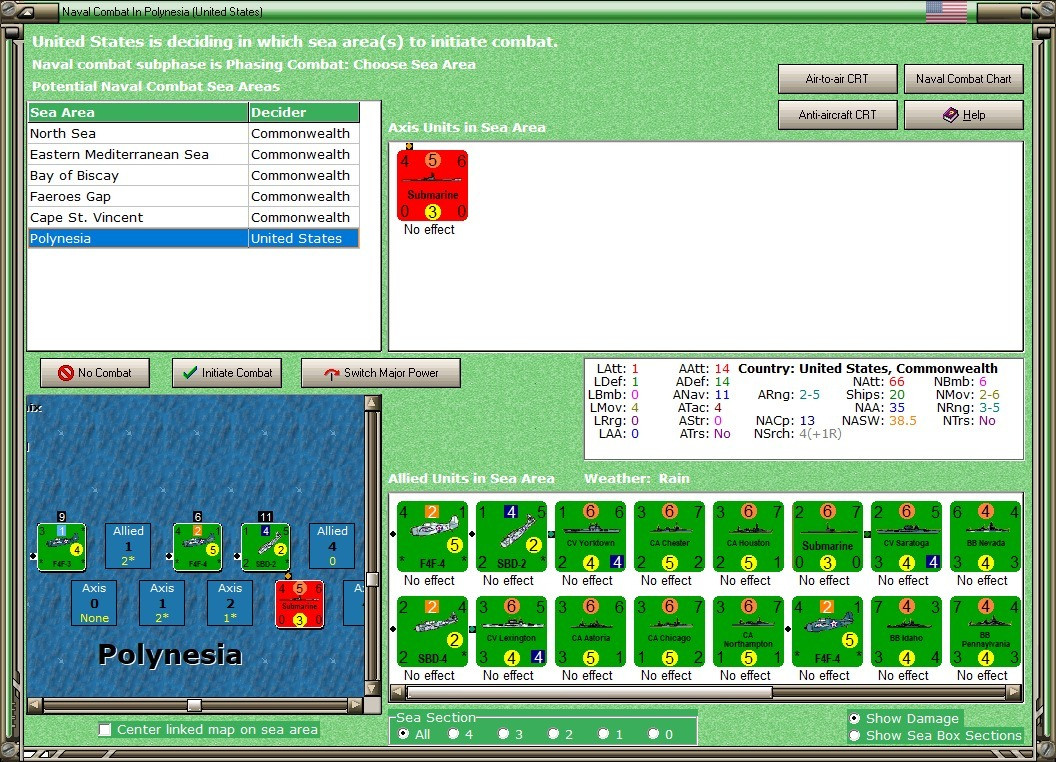Screen dimensions: 1056x762
Task: Click the Decider column header
Action: [x=304, y=113]
